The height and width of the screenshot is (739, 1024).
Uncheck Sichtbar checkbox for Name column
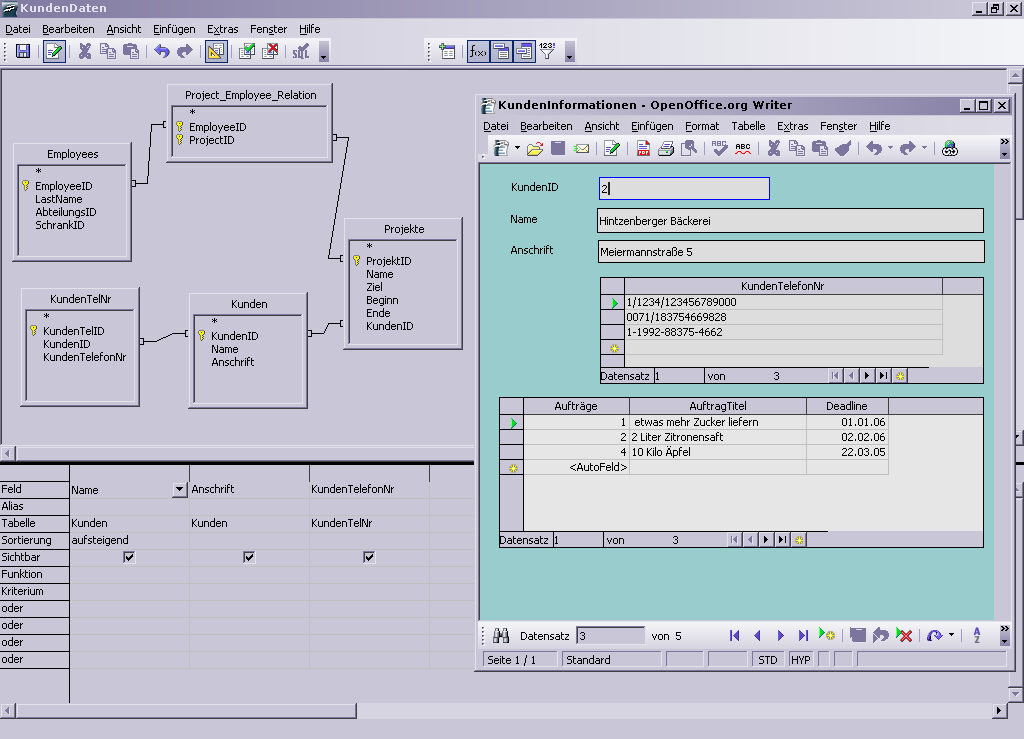[x=129, y=557]
